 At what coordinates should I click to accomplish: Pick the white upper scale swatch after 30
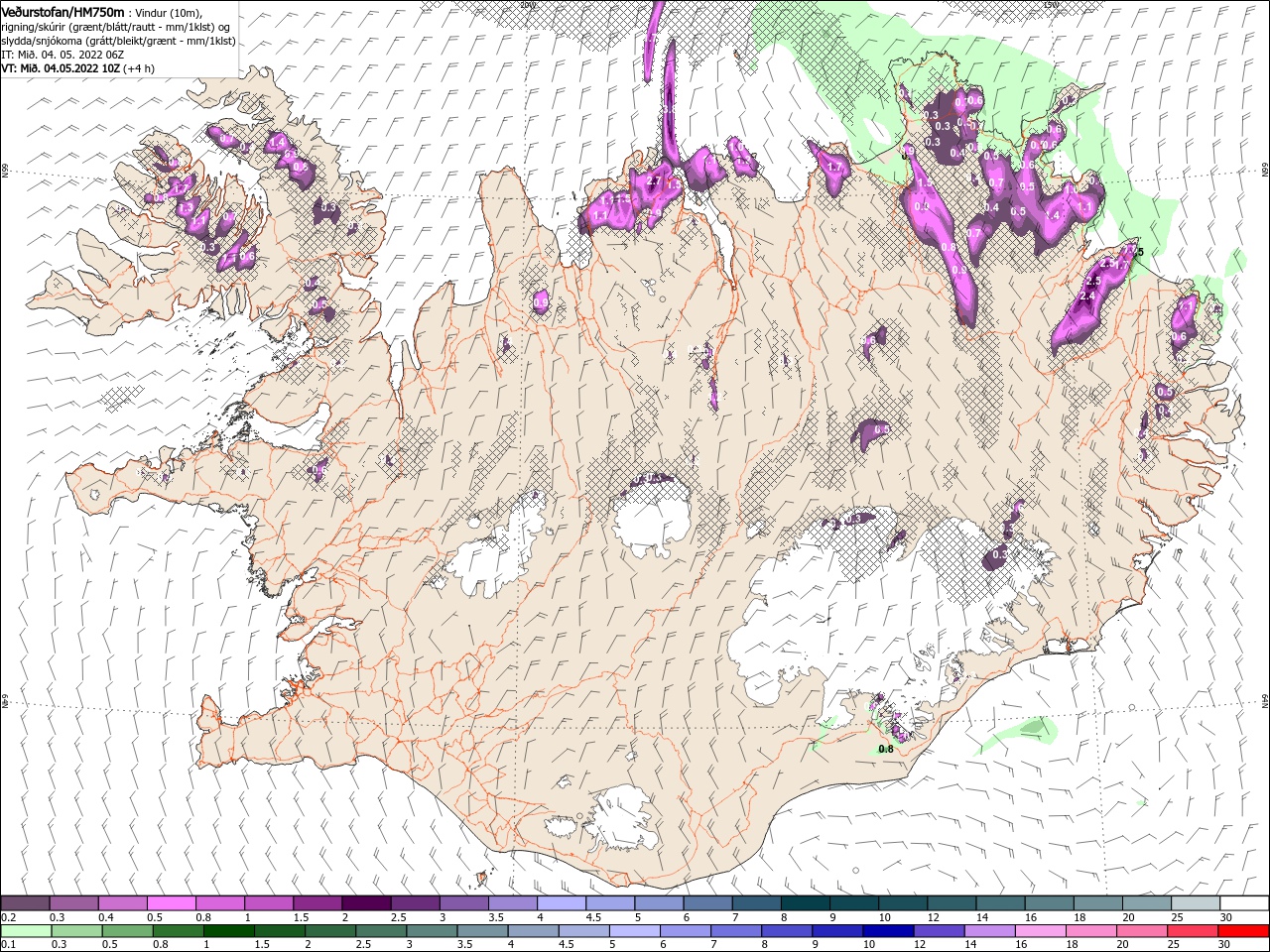(1244, 903)
